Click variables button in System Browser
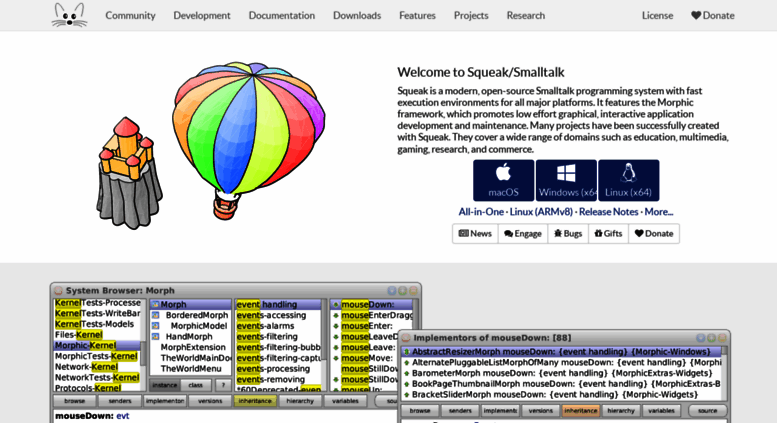Image resolution: width=777 pixels, height=423 pixels. (x=345, y=401)
